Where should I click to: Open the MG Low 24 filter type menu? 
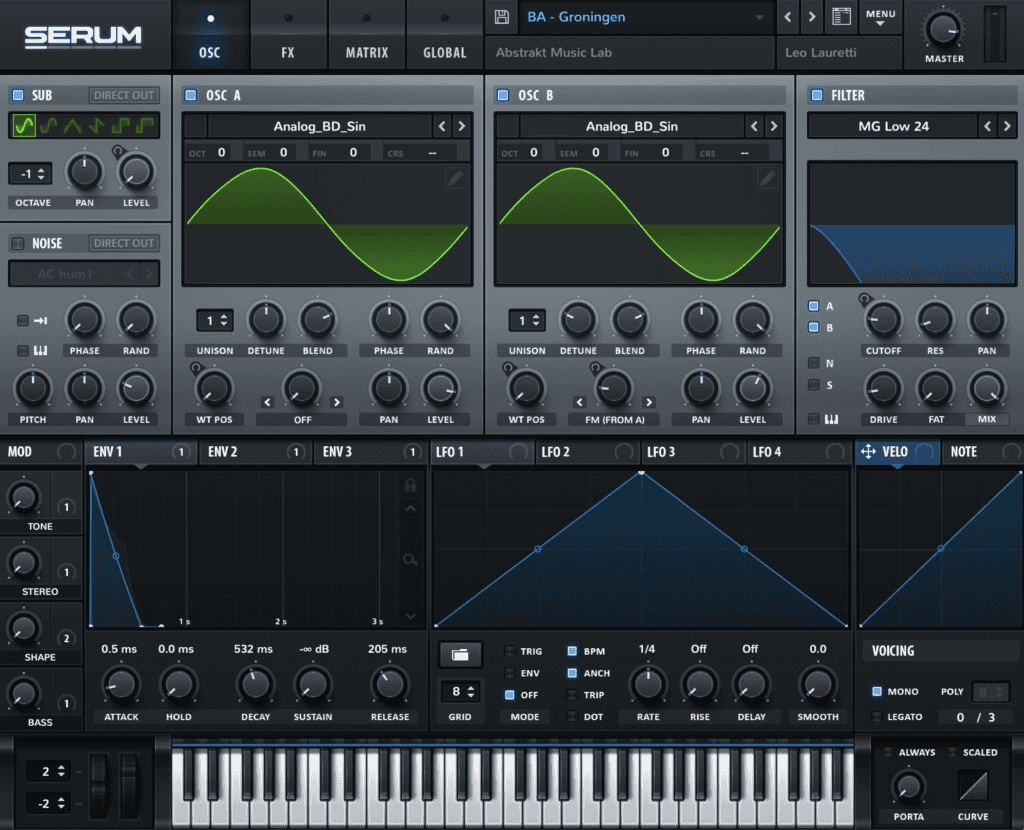point(892,126)
